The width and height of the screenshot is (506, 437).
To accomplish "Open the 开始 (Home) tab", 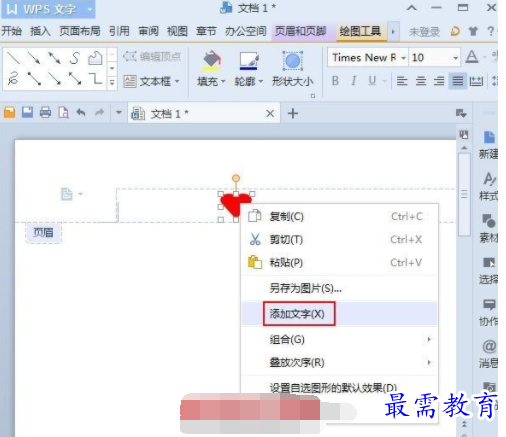I will click(x=11, y=31).
